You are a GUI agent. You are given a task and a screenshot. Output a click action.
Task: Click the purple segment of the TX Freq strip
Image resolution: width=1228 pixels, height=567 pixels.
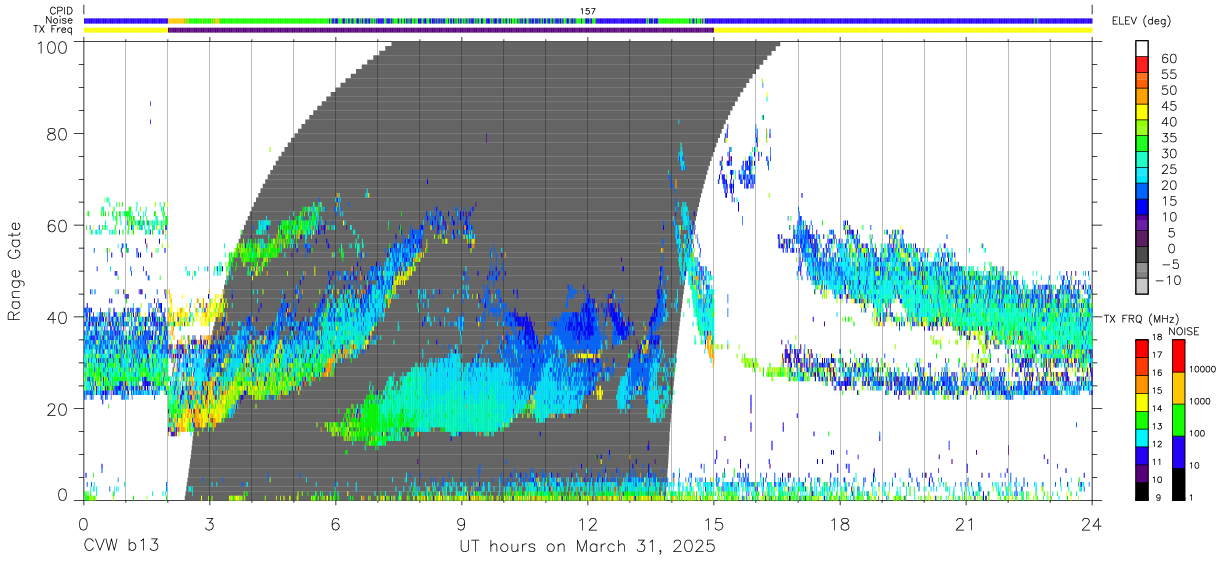(x=441, y=30)
